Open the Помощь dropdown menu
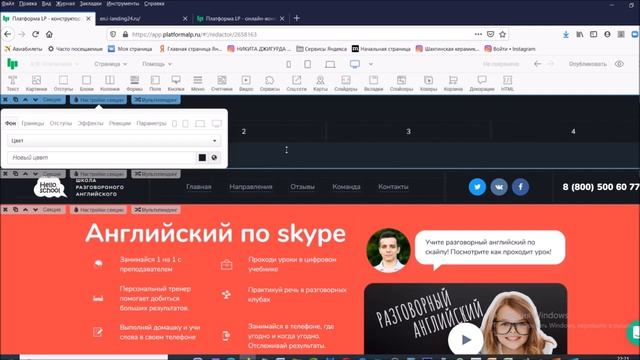Screen dimensions: 640x360 pos(157,64)
